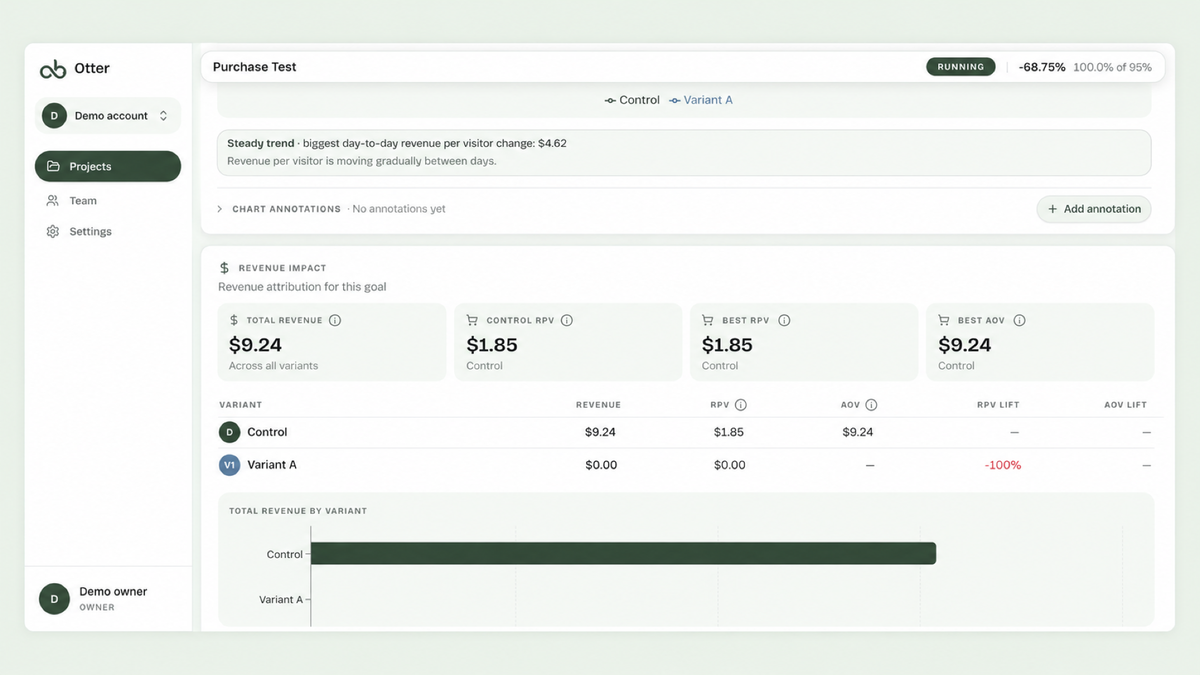Toggle the Variant A series in legend
Image resolution: width=1200 pixels, height=675 pixels.
click(701, 100)
